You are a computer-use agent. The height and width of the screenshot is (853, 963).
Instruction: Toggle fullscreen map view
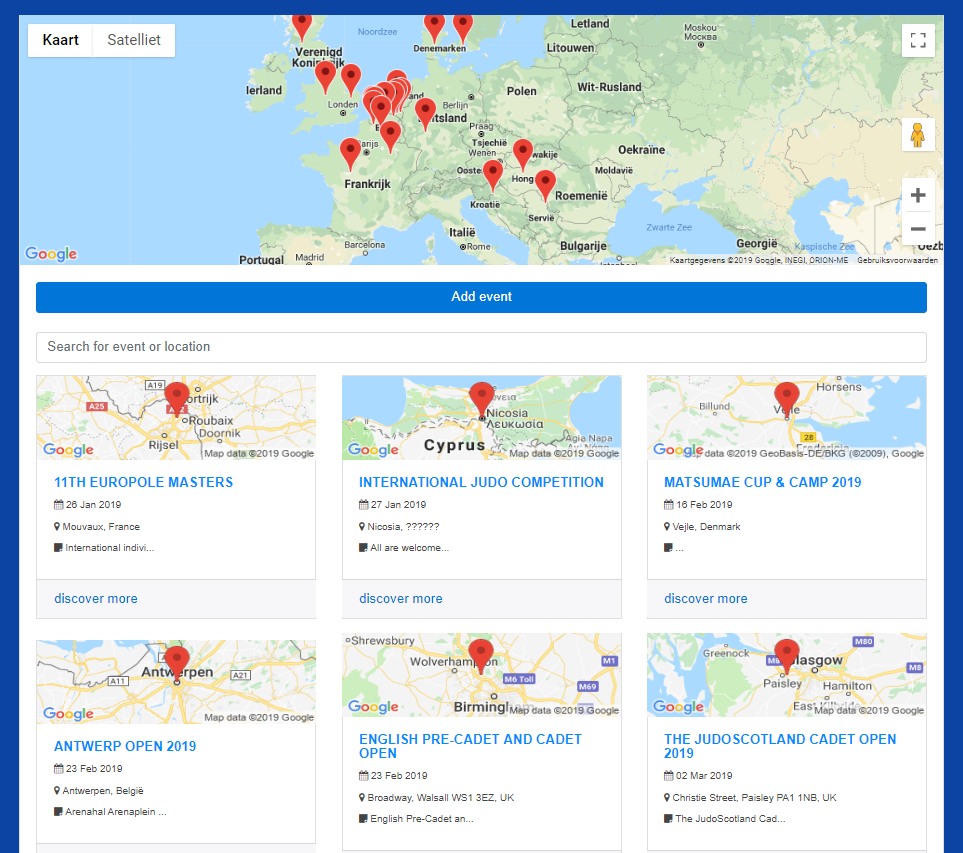point(918,41)
